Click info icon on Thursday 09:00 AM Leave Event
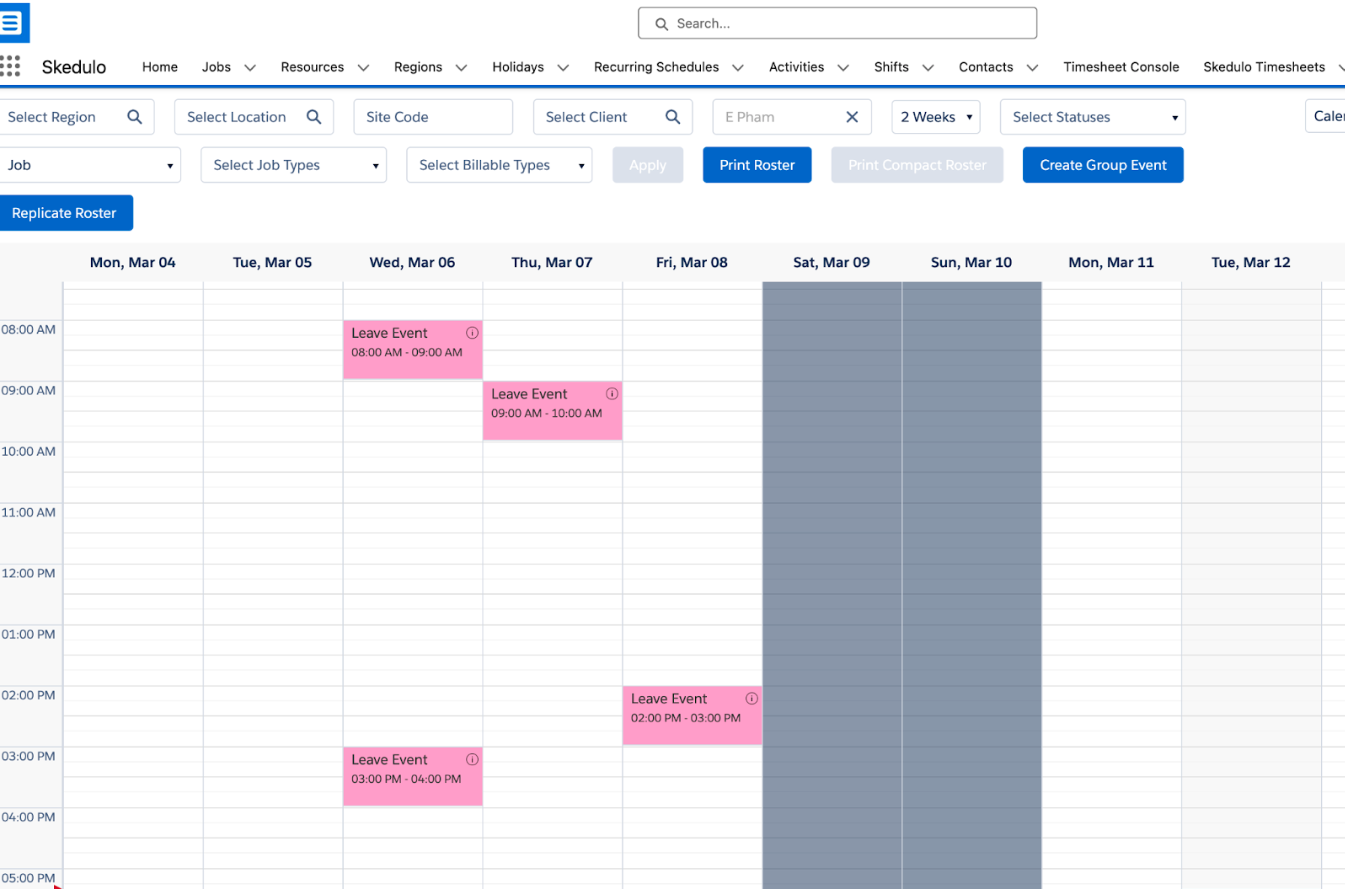The width and height of the screenshot is (1345, 889). pos(612,394)
